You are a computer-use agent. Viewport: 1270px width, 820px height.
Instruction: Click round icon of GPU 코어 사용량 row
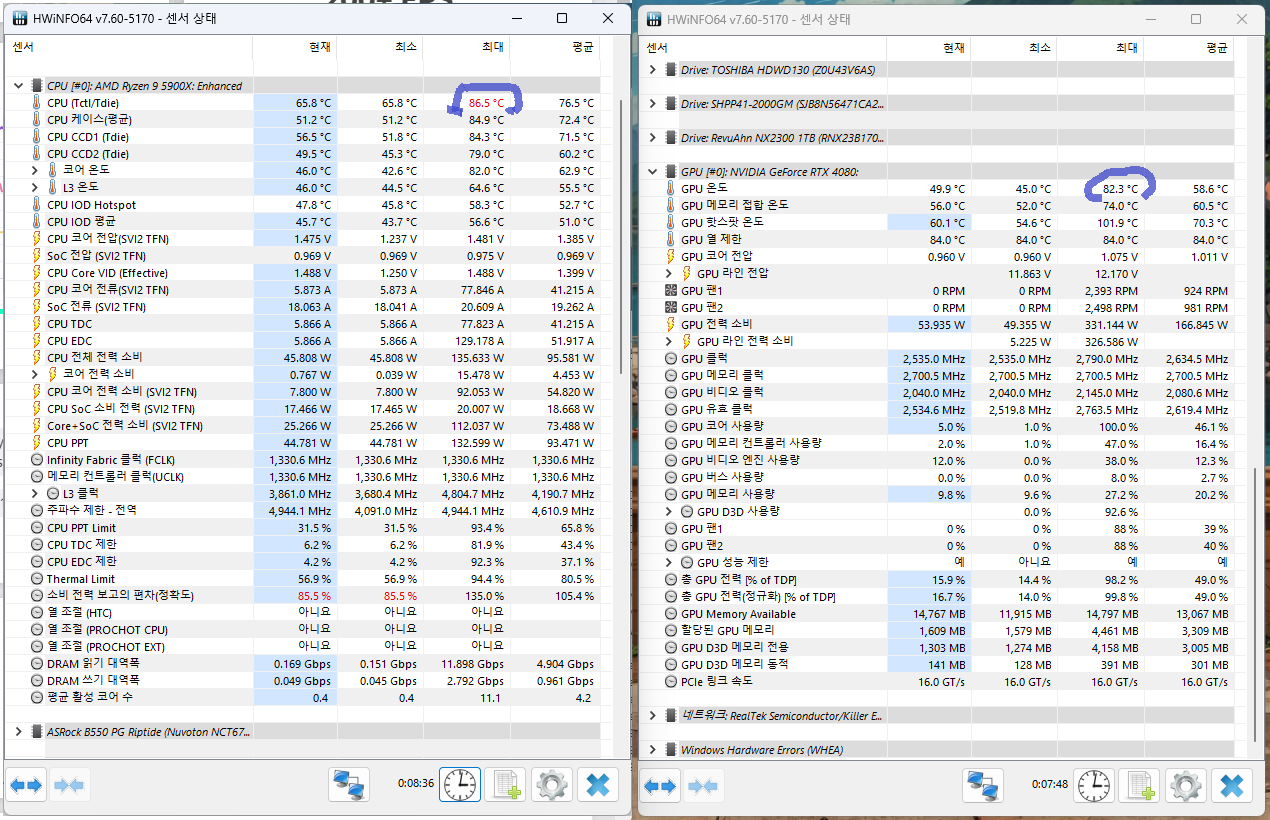coord(671,426)
